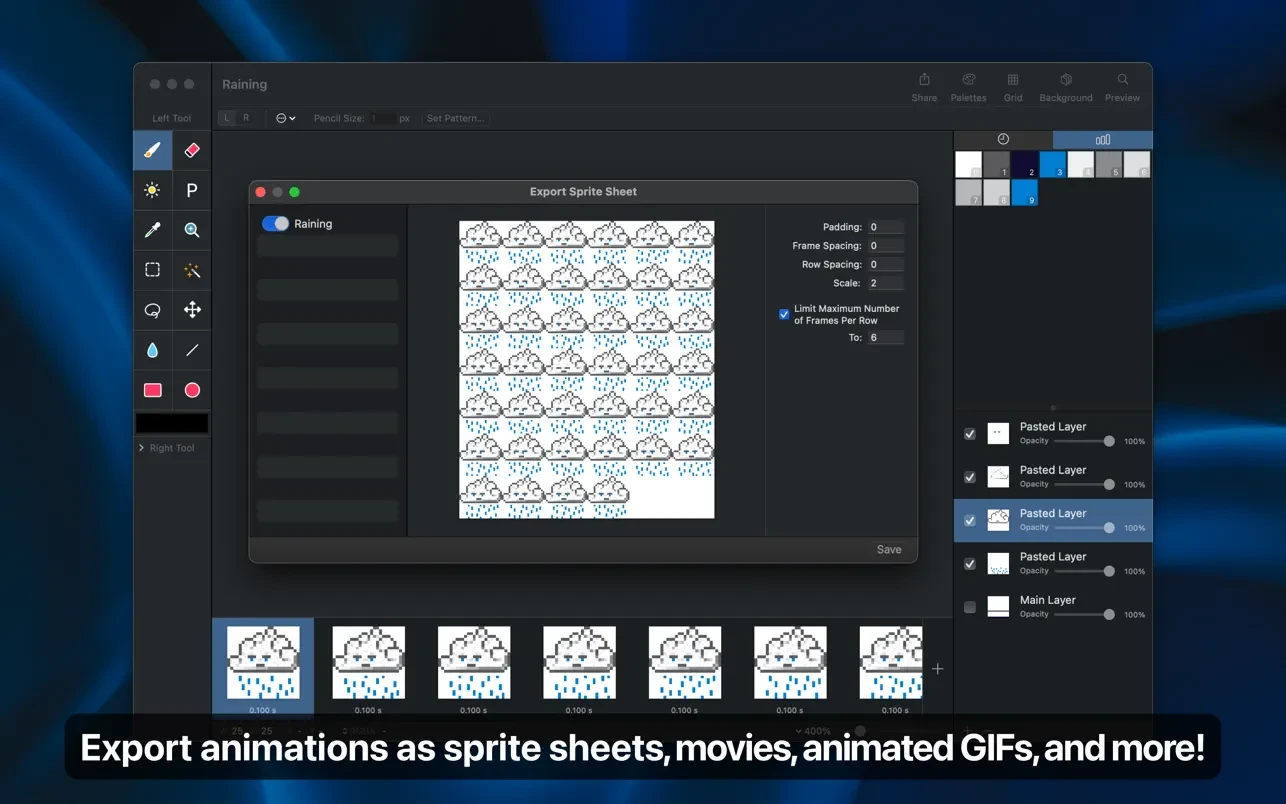Image resolution: width=1286 pixels, height=804 pixels.
Task: Click the Save button
Action: click(x=888, y=549)
